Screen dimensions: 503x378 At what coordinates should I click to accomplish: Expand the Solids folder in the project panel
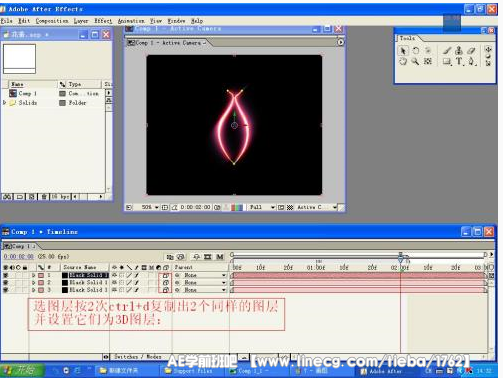(x=4, y=103)
